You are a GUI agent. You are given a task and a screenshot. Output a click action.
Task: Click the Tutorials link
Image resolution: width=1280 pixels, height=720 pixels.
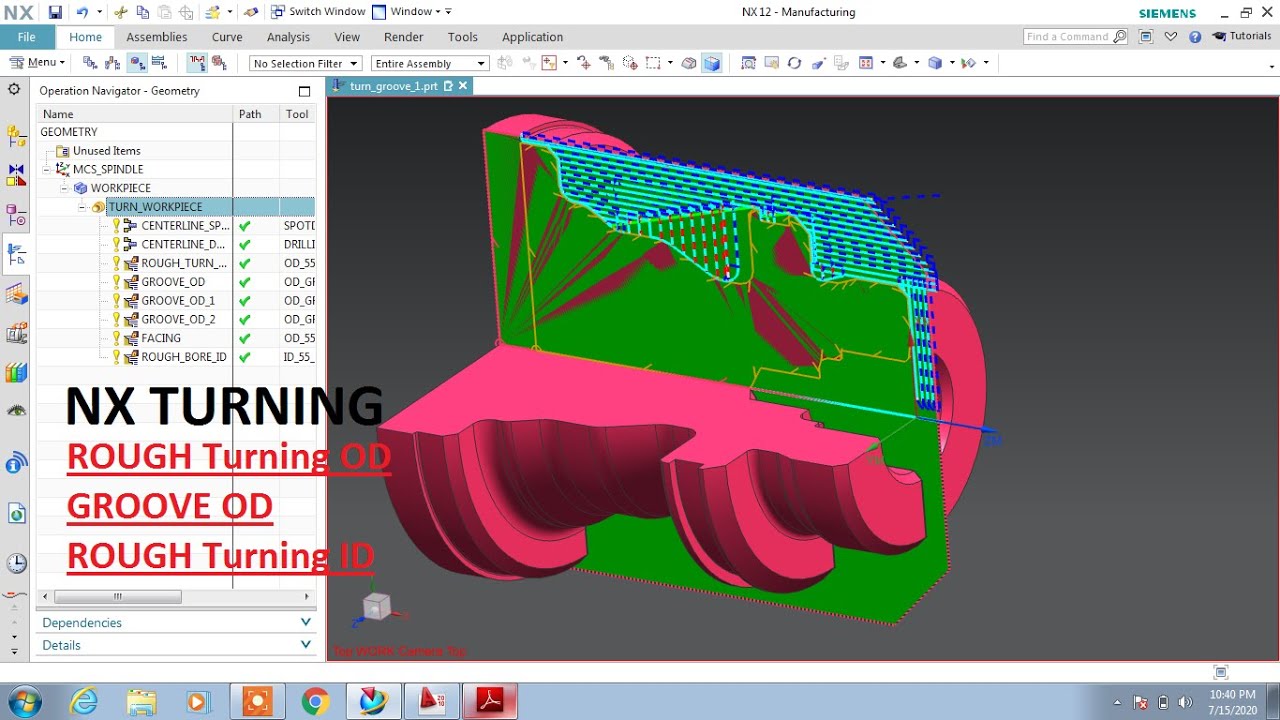1243,36
